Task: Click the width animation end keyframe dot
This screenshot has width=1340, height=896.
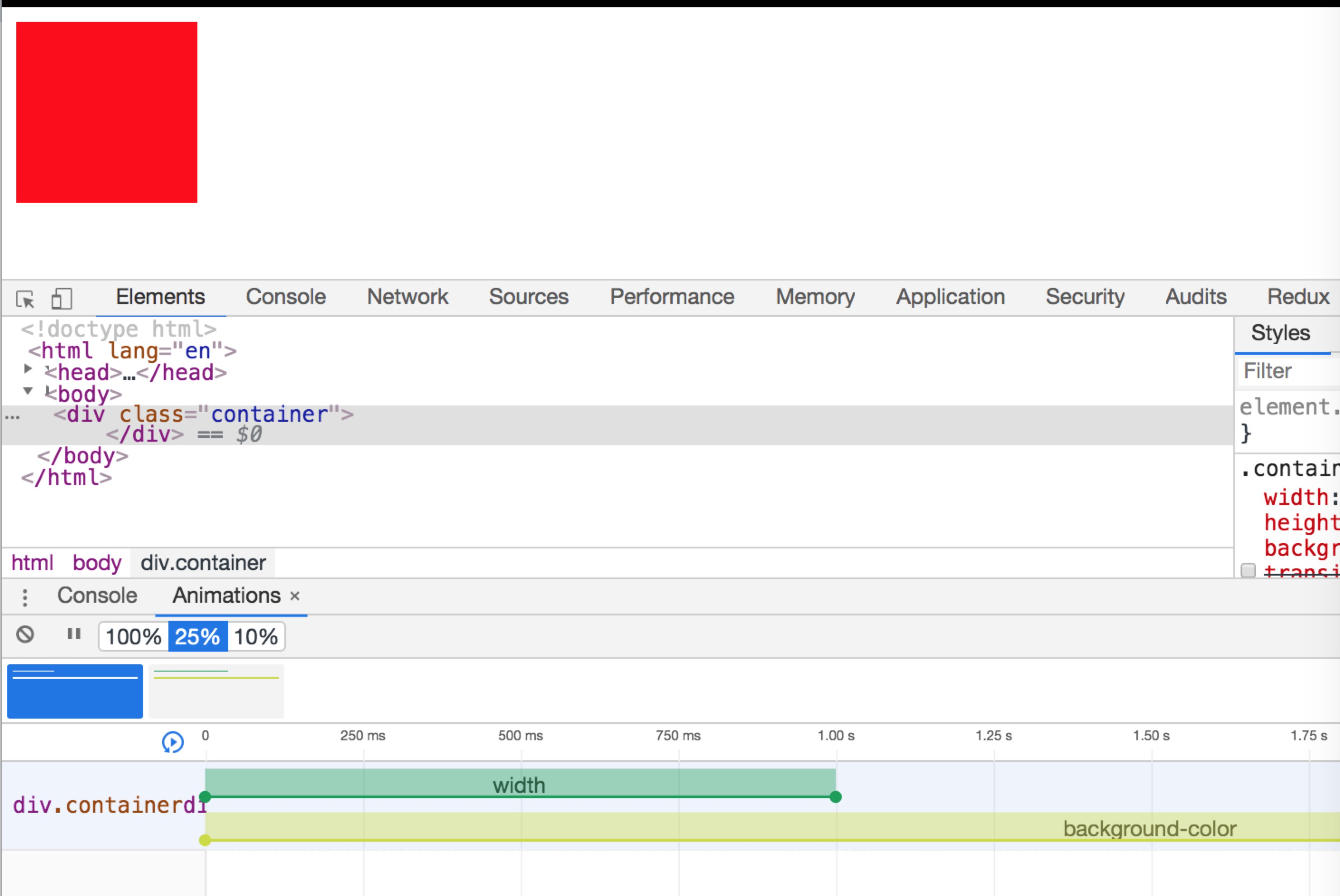Action: [835, 796]
